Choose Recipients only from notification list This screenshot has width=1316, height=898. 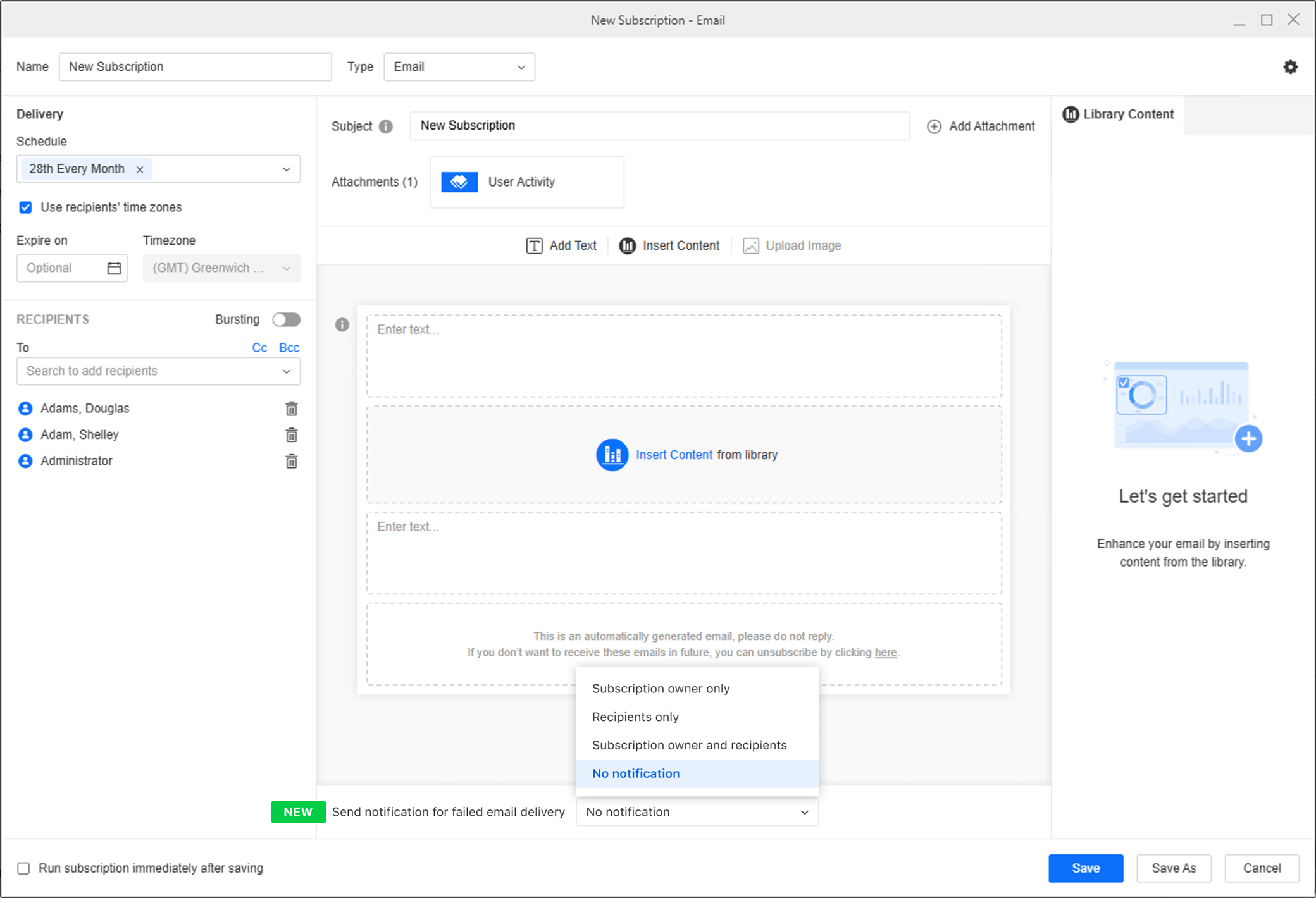tap(635, 717)
